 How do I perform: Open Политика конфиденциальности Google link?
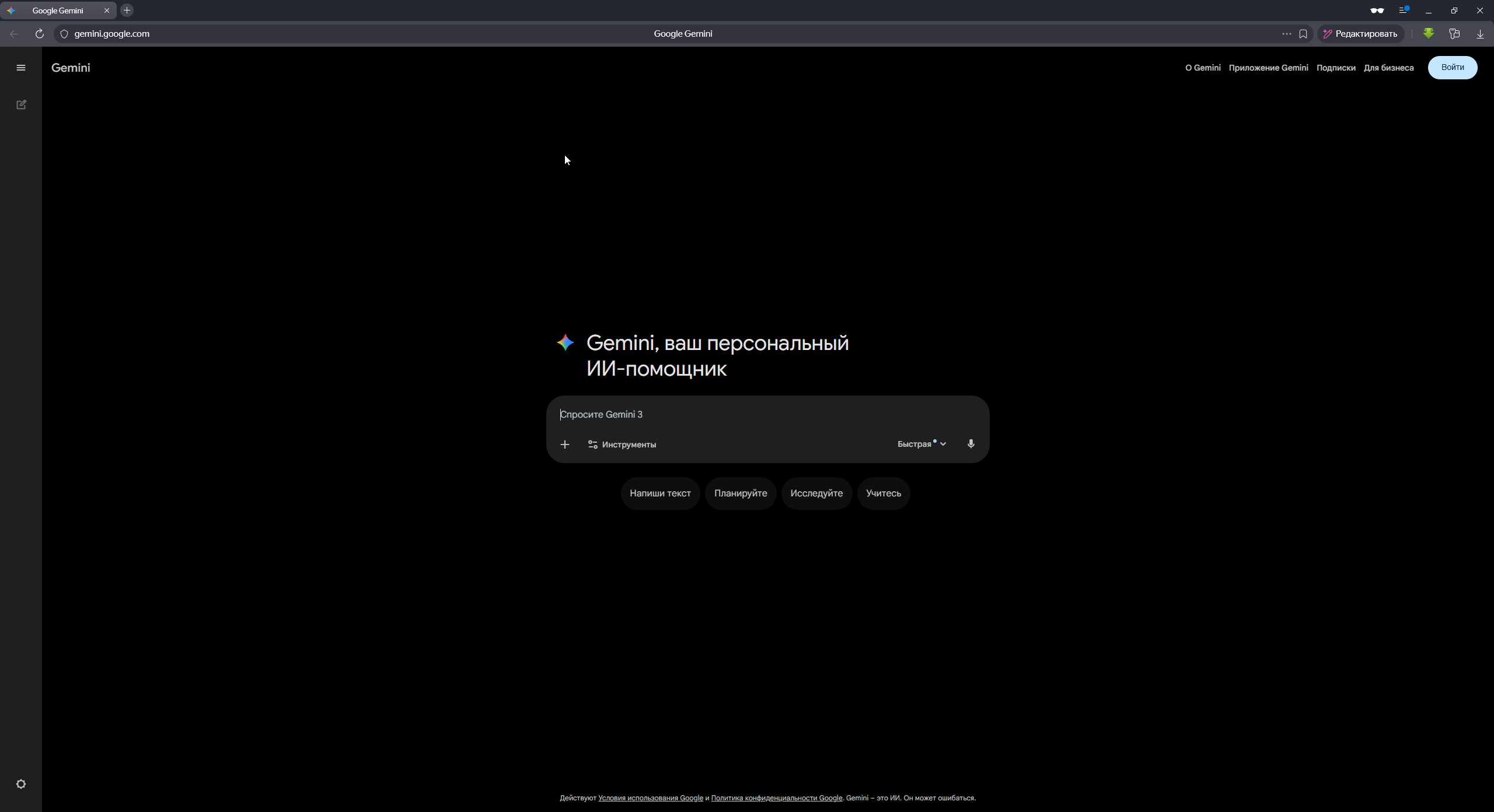coord(776,798)
